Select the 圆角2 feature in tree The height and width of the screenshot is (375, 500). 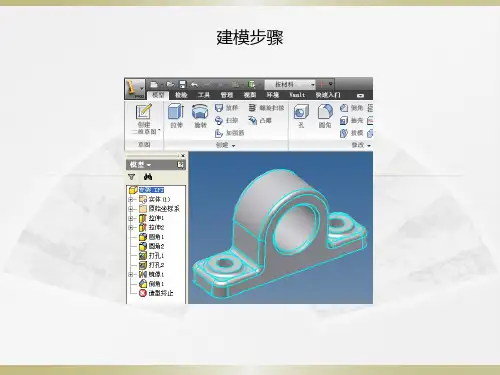point(152,246)
